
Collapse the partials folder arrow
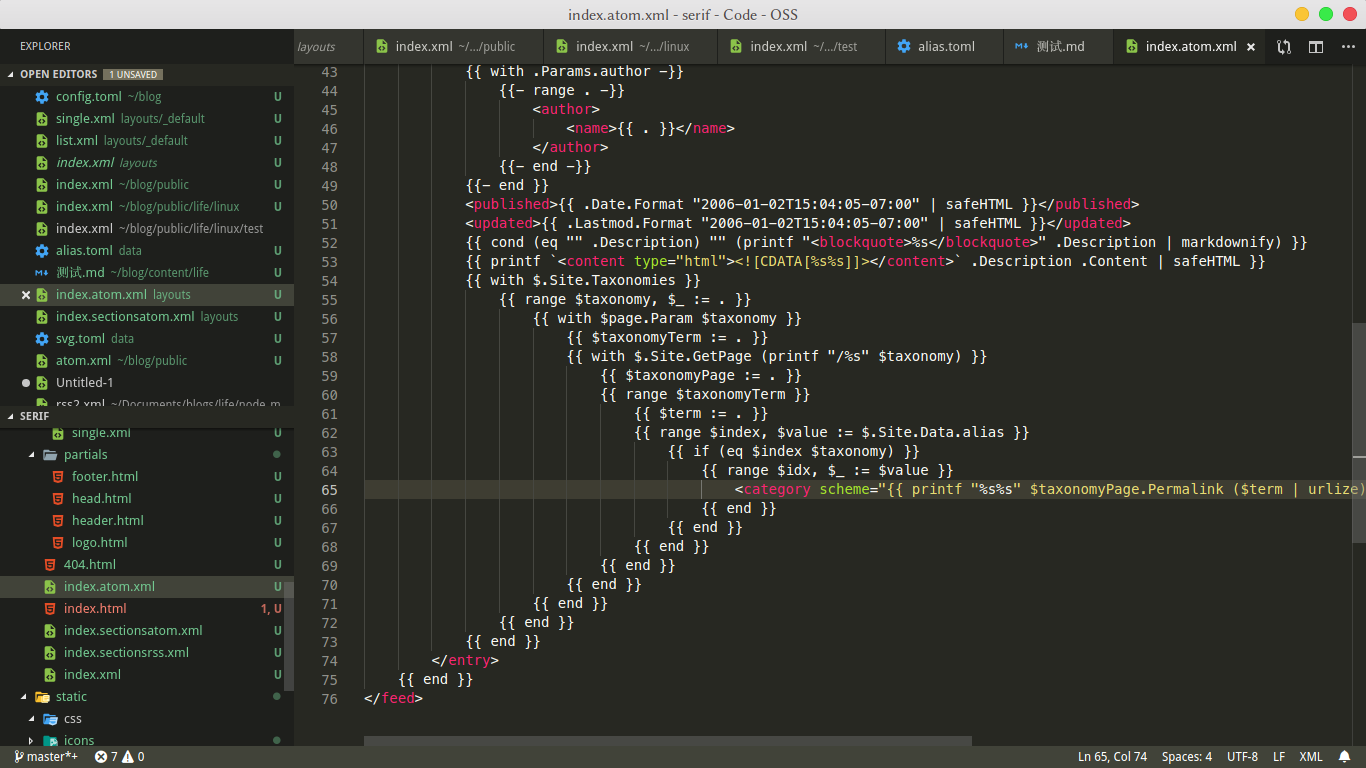31,455
